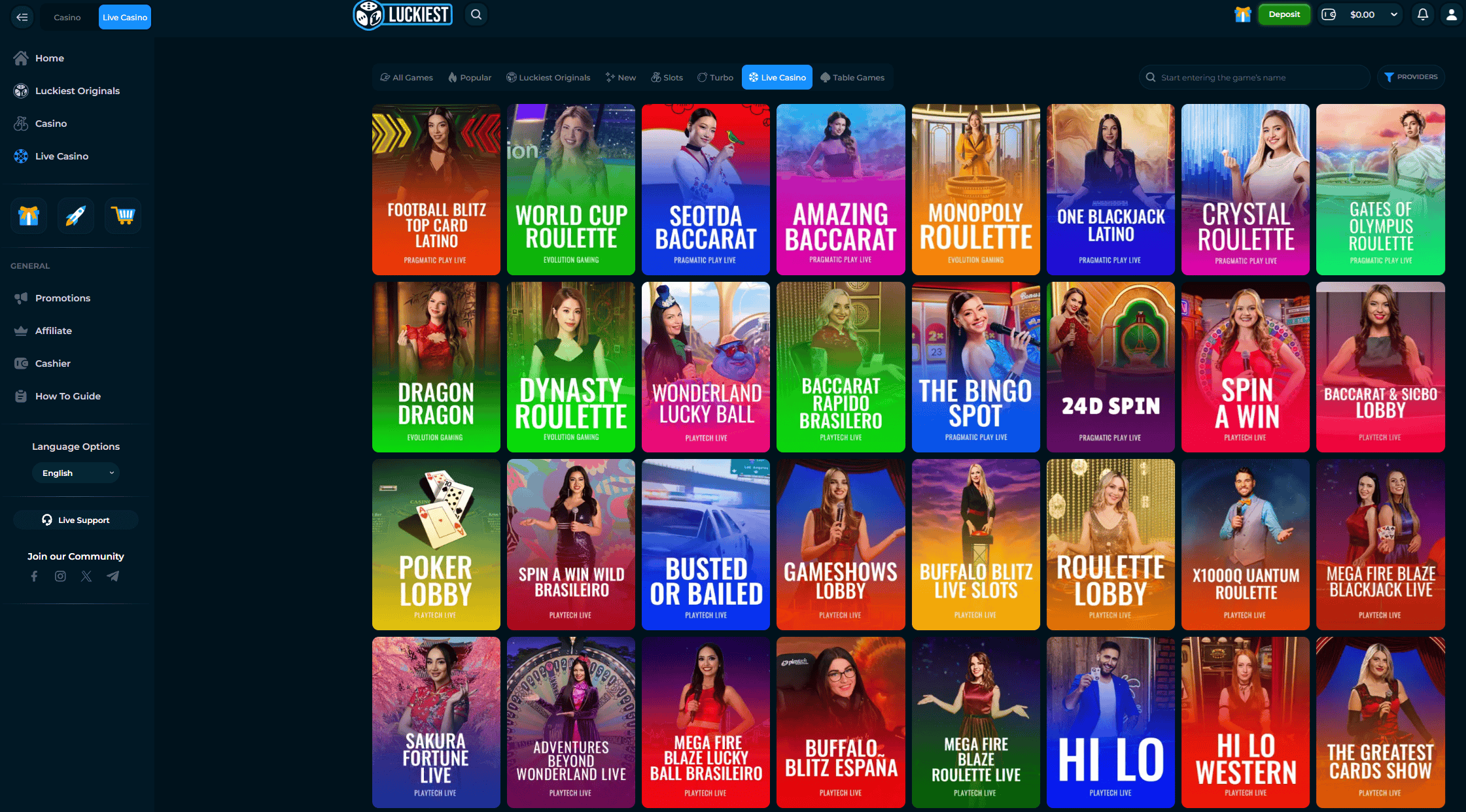Screen dimensions: 1466x812
Task: Select the Live Casino toggle in header
Action: coord(125,17)
